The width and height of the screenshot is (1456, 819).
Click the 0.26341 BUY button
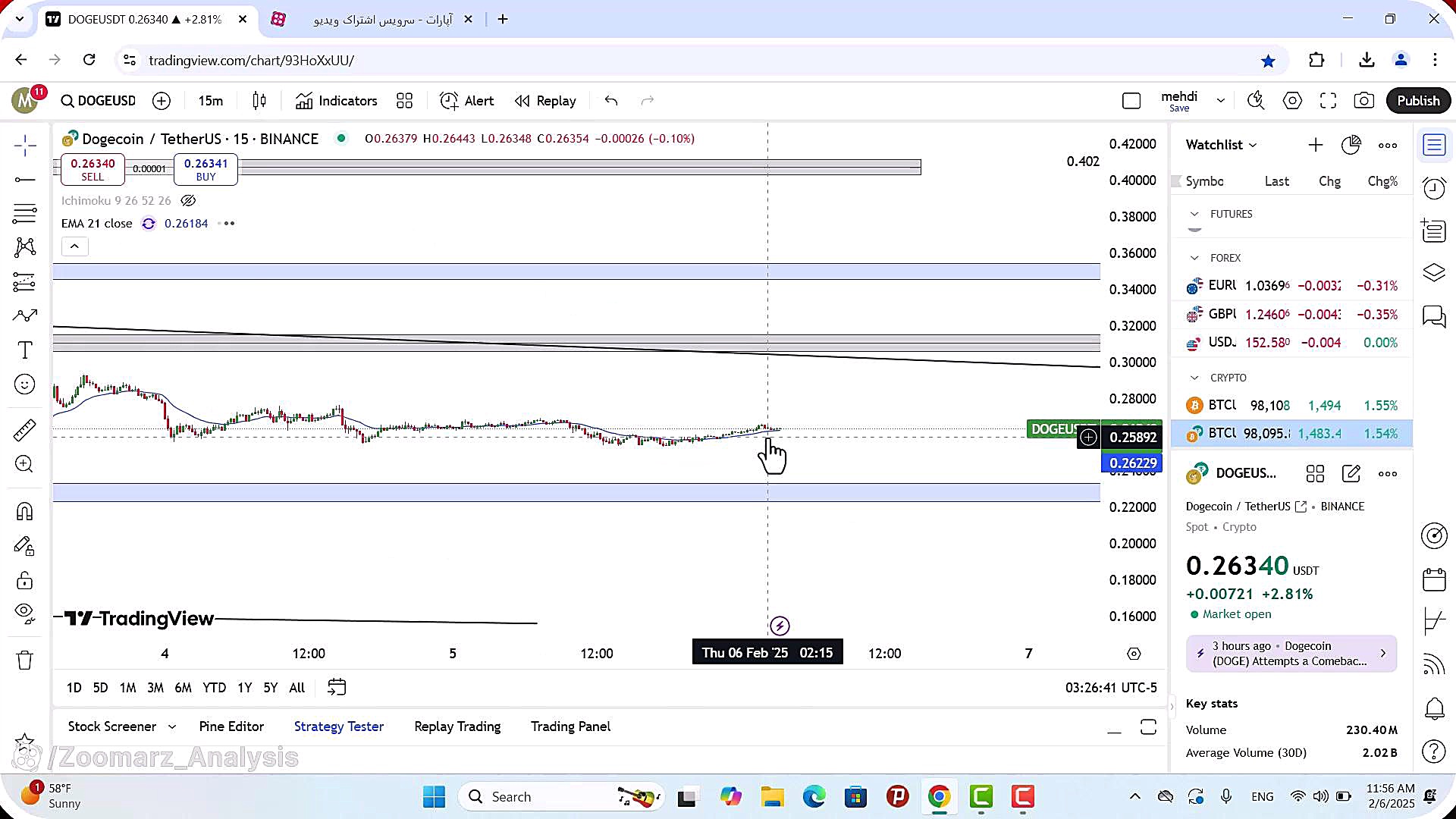tap(206, 169)
